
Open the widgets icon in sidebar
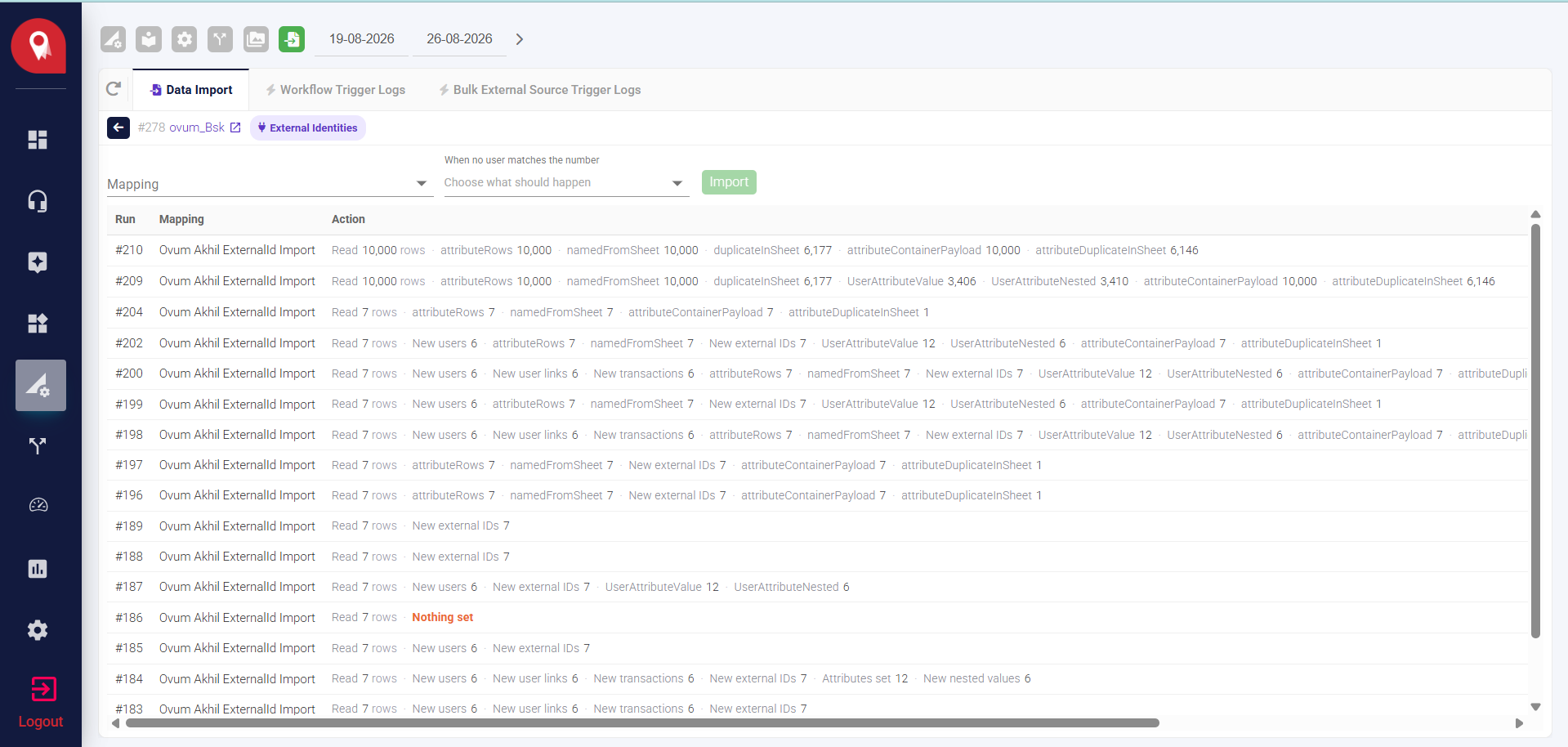click(38, 324)
